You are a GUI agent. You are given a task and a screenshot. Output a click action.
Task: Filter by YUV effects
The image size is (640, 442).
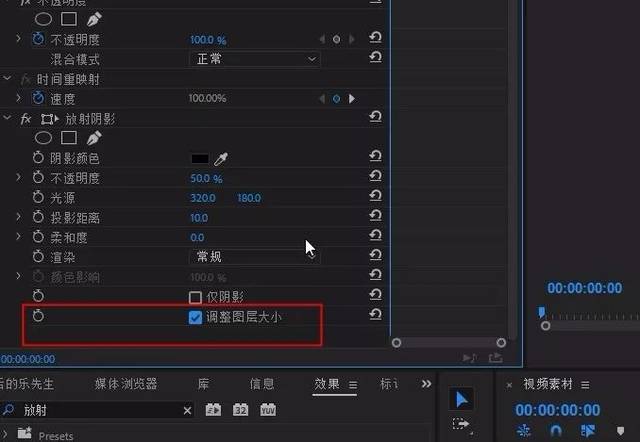pyautogui.click(x=268, y=409)
